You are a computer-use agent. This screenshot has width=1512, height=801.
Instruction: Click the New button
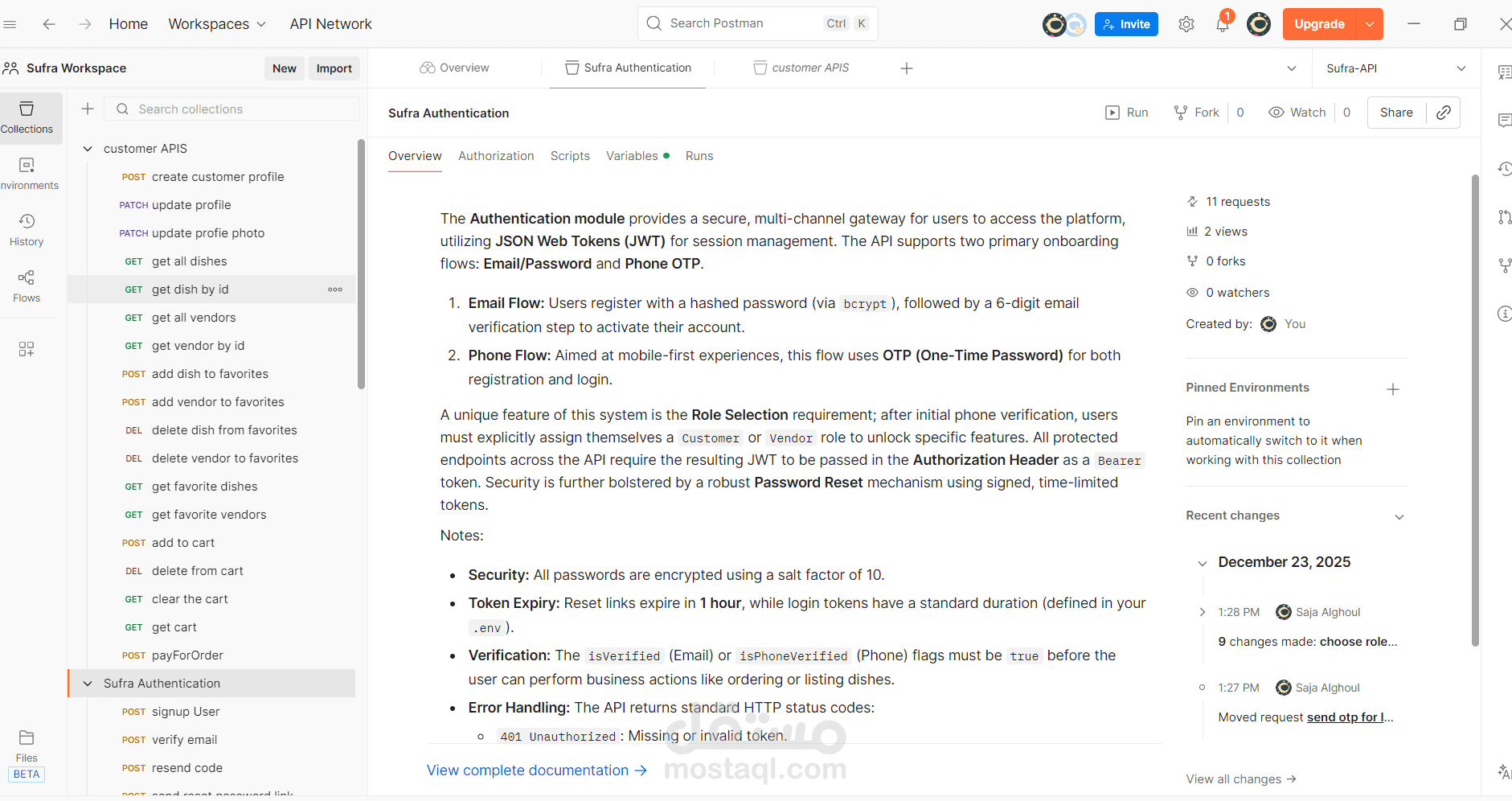pos(285,68)
